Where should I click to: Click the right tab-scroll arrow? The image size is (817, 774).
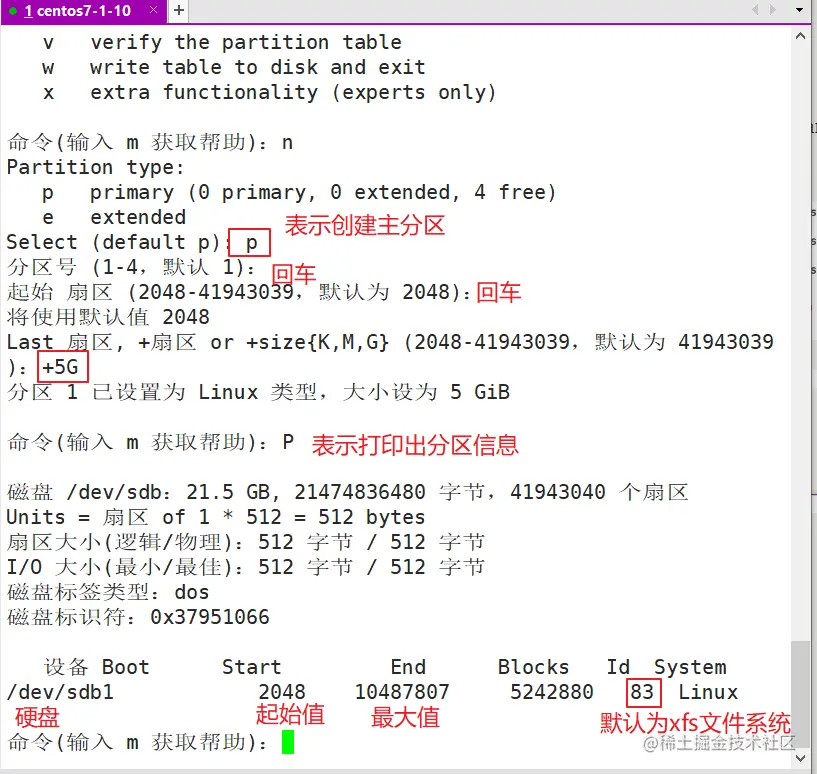click(772, 10)
